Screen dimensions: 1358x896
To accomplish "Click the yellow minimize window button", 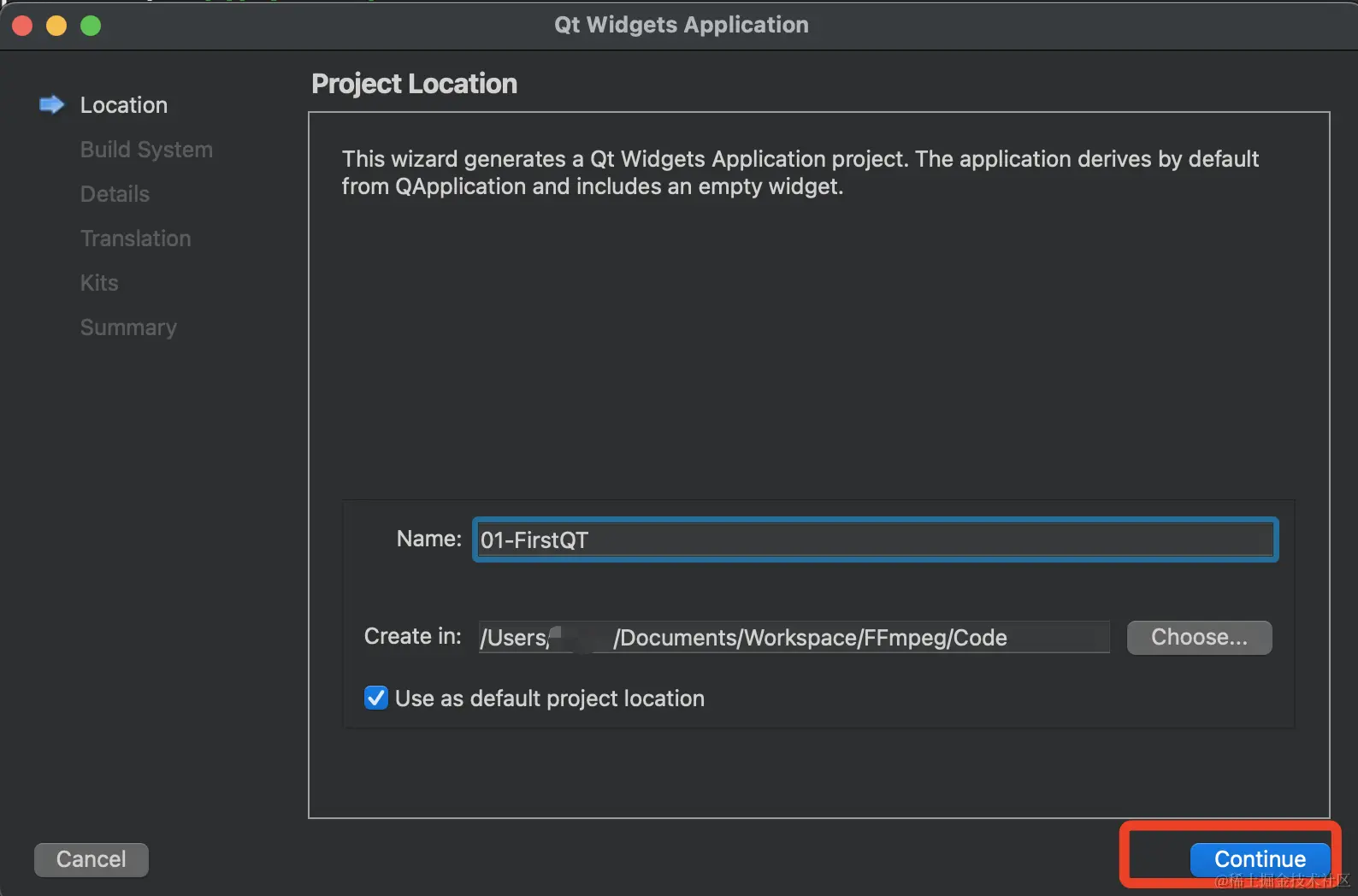I will 56,26.
